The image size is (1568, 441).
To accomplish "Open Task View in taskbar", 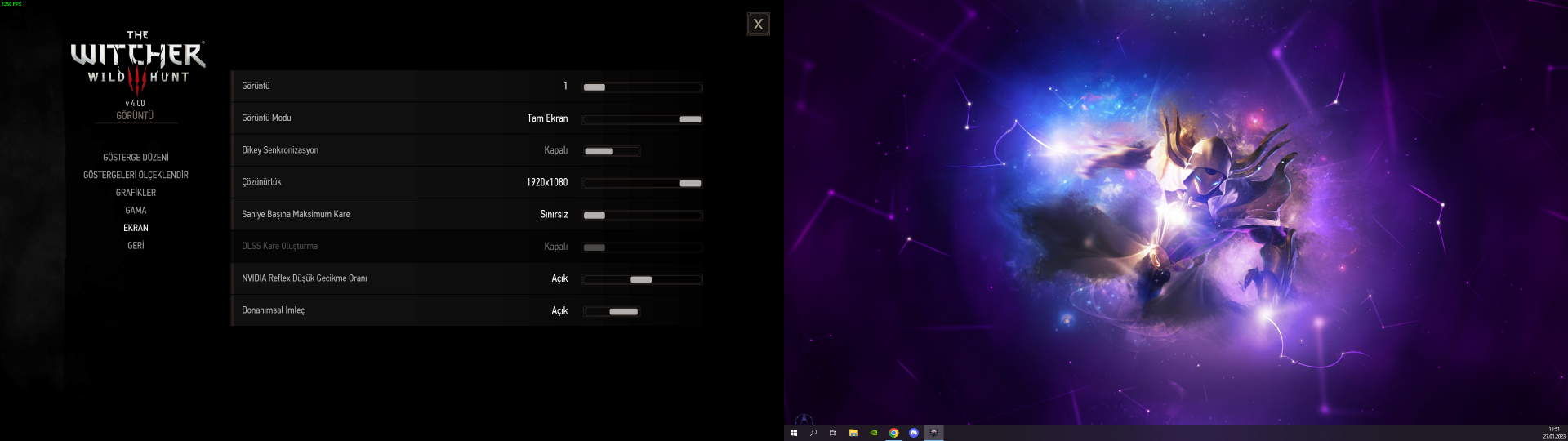I will (833, 433).
